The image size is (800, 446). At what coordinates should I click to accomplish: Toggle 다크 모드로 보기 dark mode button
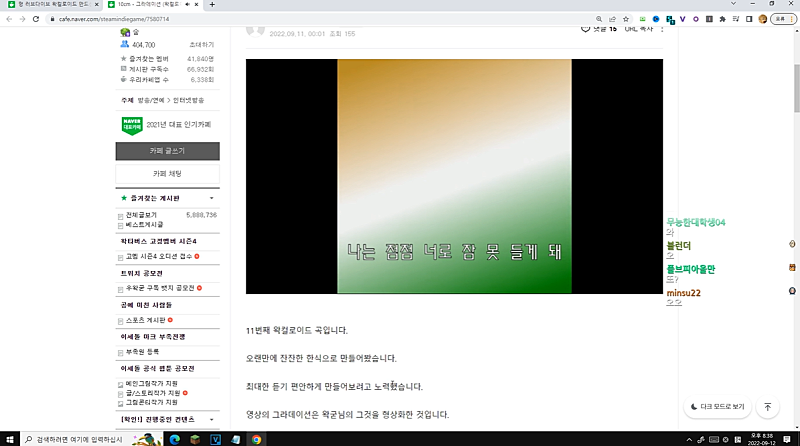717,407
